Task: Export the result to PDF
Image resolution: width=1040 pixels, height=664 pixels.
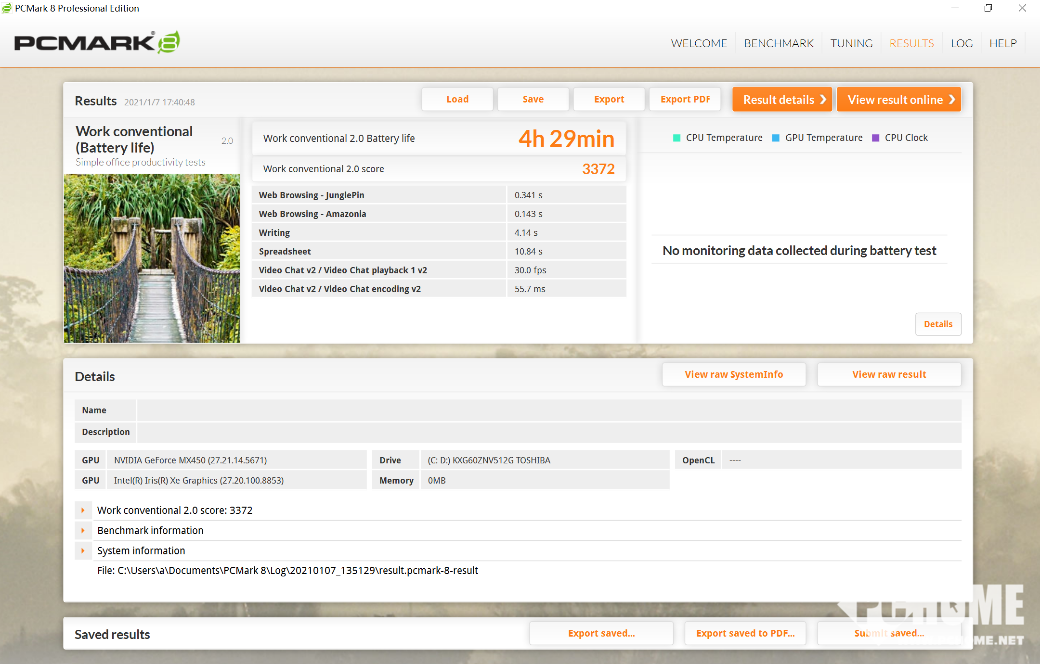Action: pyautogui.click(x=685, y=99)
